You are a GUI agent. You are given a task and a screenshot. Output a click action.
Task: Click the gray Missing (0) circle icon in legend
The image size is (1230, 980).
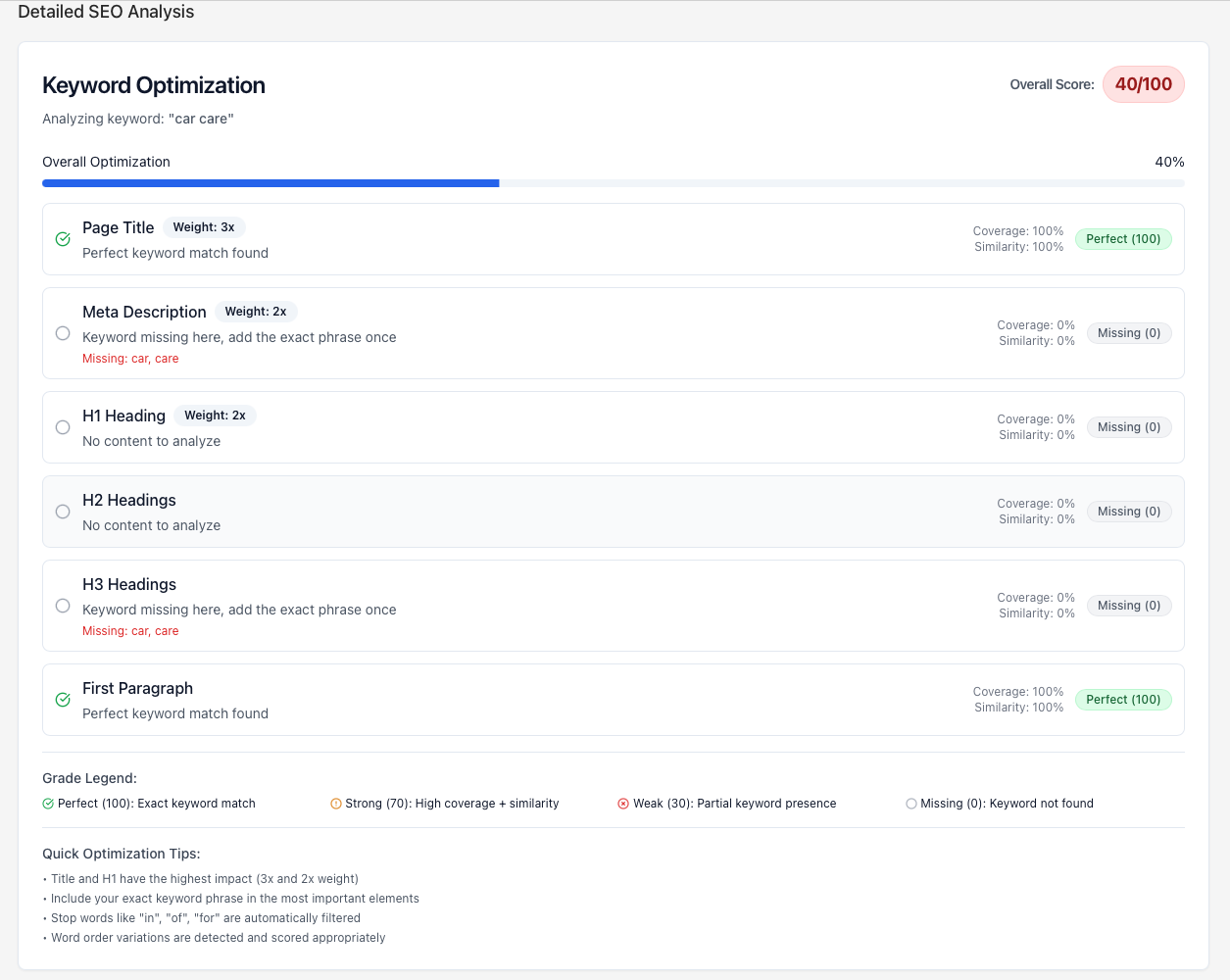(910, 803)
